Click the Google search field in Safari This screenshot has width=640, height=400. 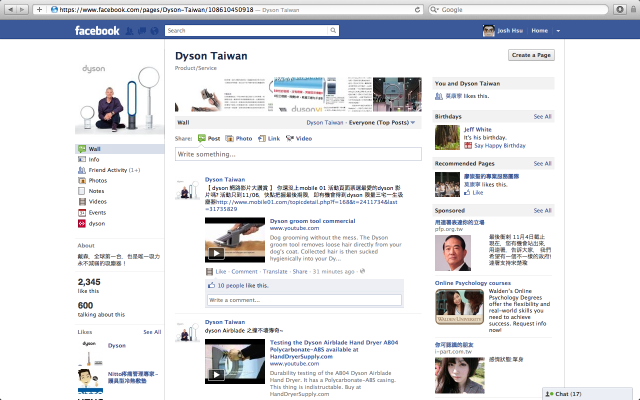coord(518,9)
